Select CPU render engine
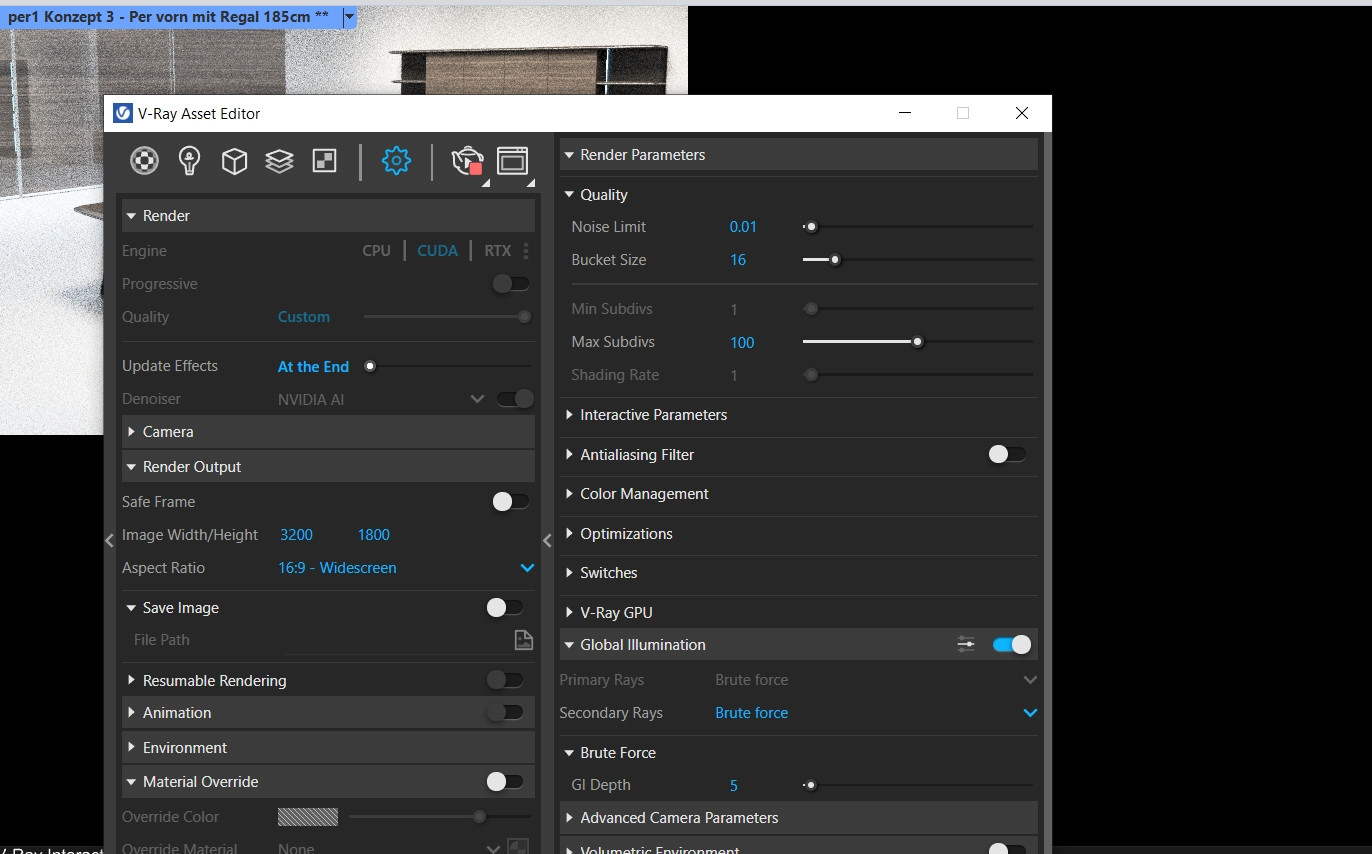1372x854 pixels. click(x=377, y=251)
